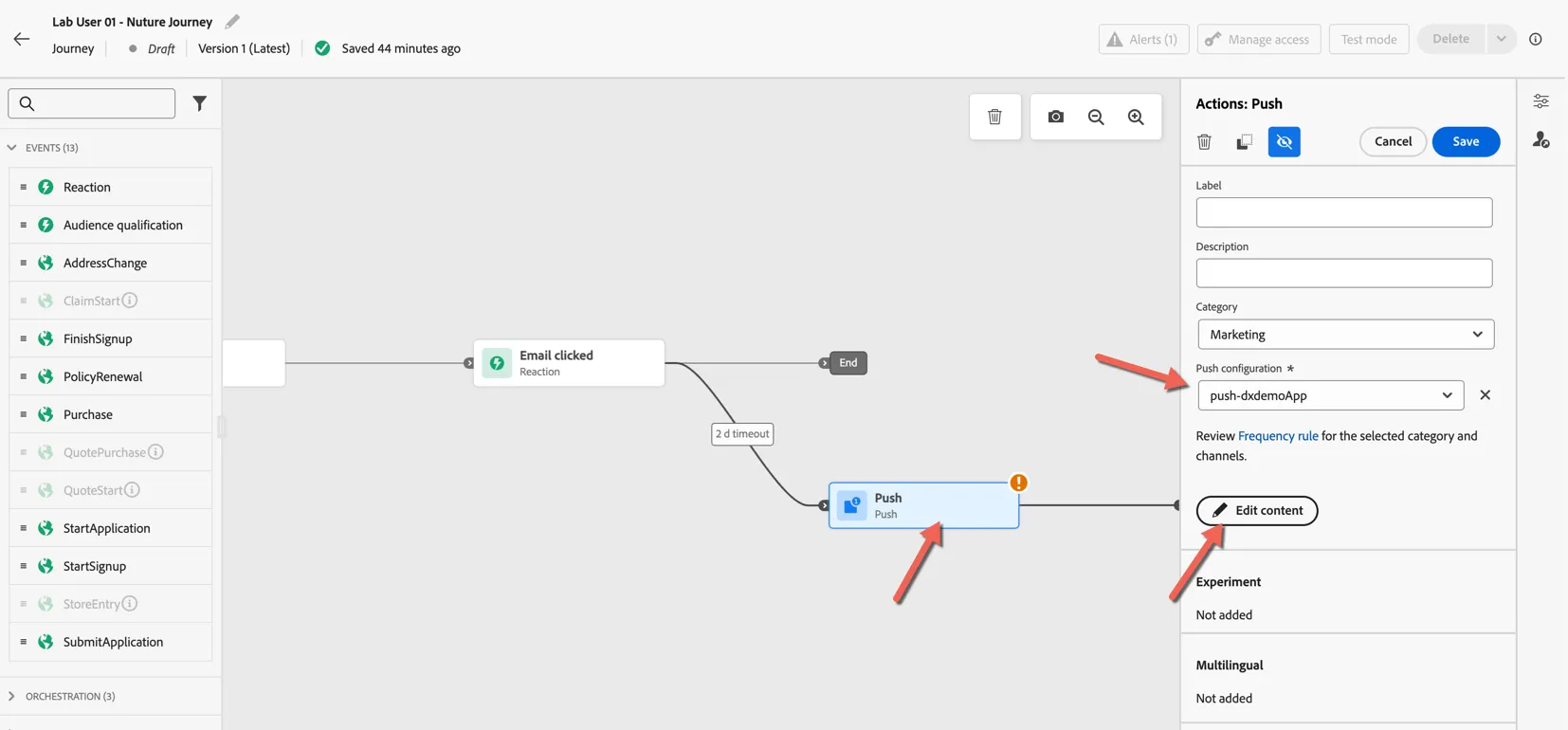Viewport: 1568px width, 730px height.
Task: Select the SubmitApplication event
Action: pos(111,642)
